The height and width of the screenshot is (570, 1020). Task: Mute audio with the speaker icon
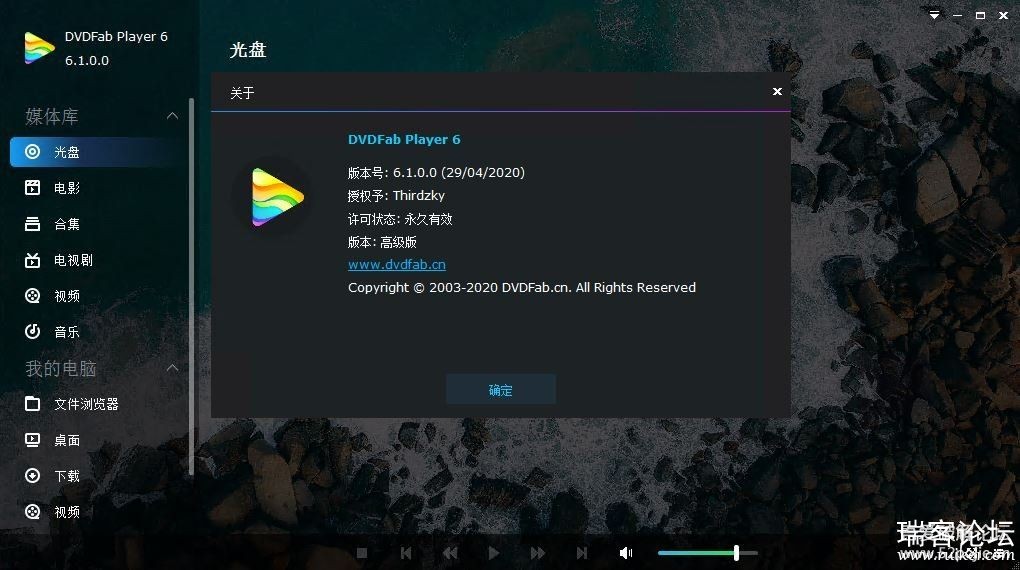[x=626, y=553]
